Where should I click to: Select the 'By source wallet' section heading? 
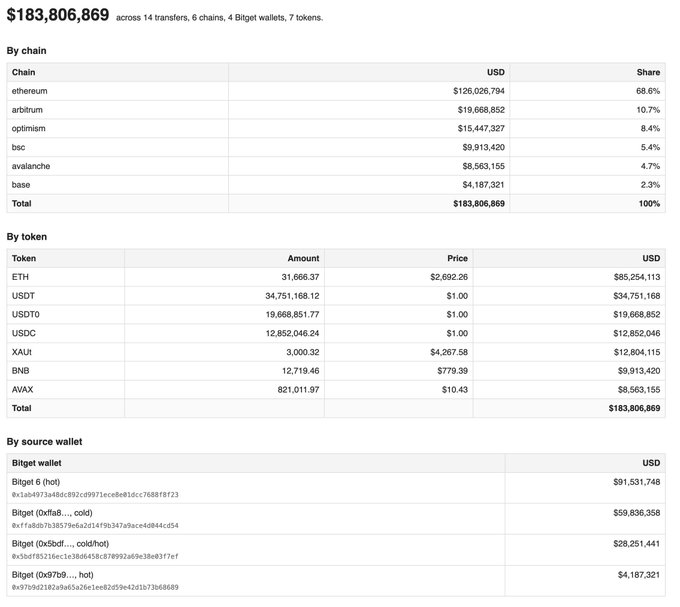[x=44, y=442]
